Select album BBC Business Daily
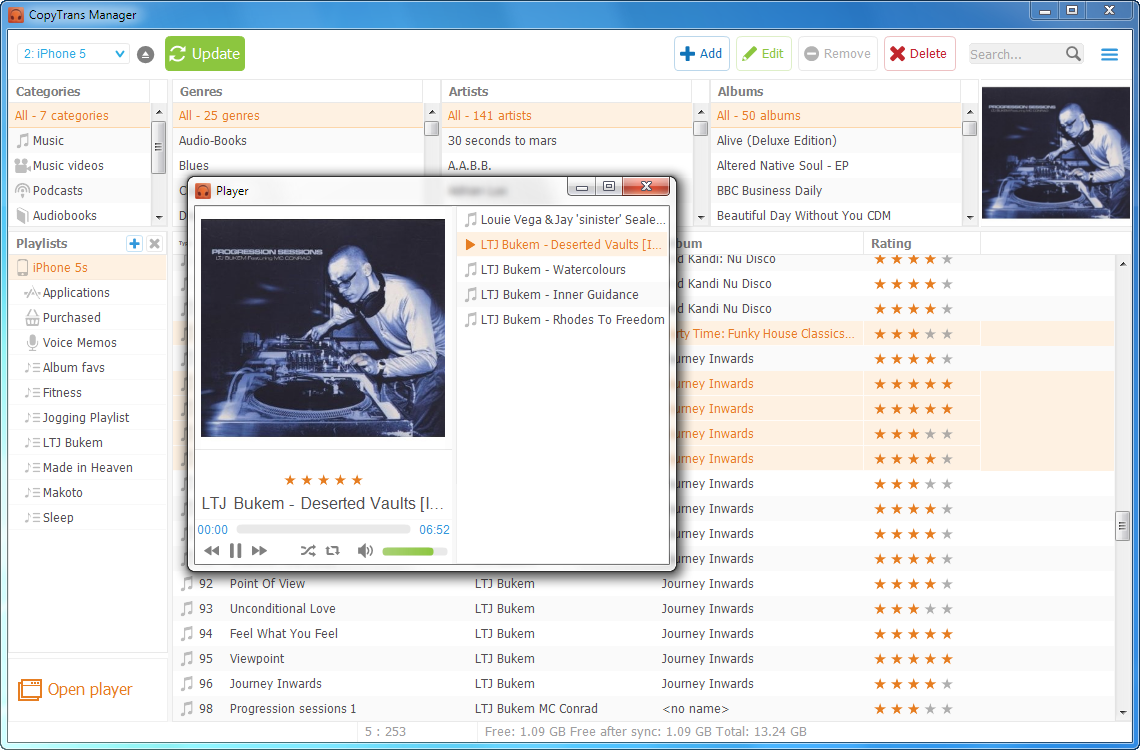 coord(836,190)
